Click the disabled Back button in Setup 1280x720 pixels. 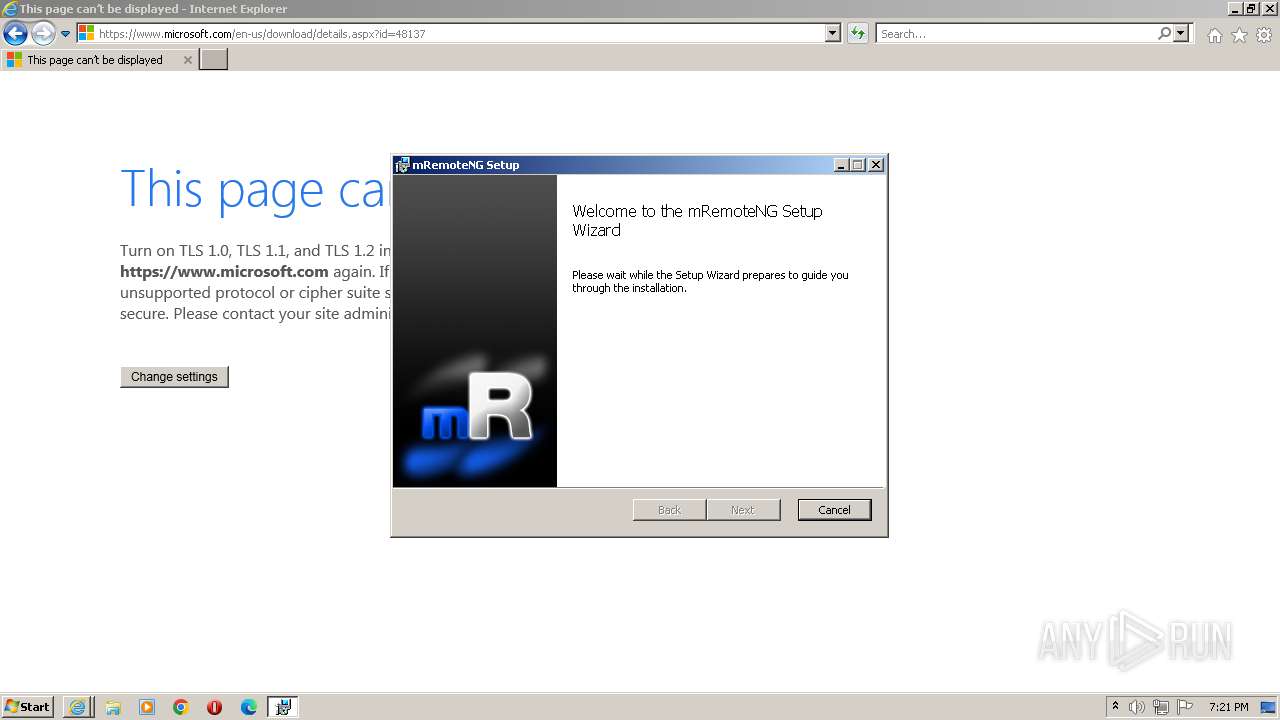pos(669,510)
